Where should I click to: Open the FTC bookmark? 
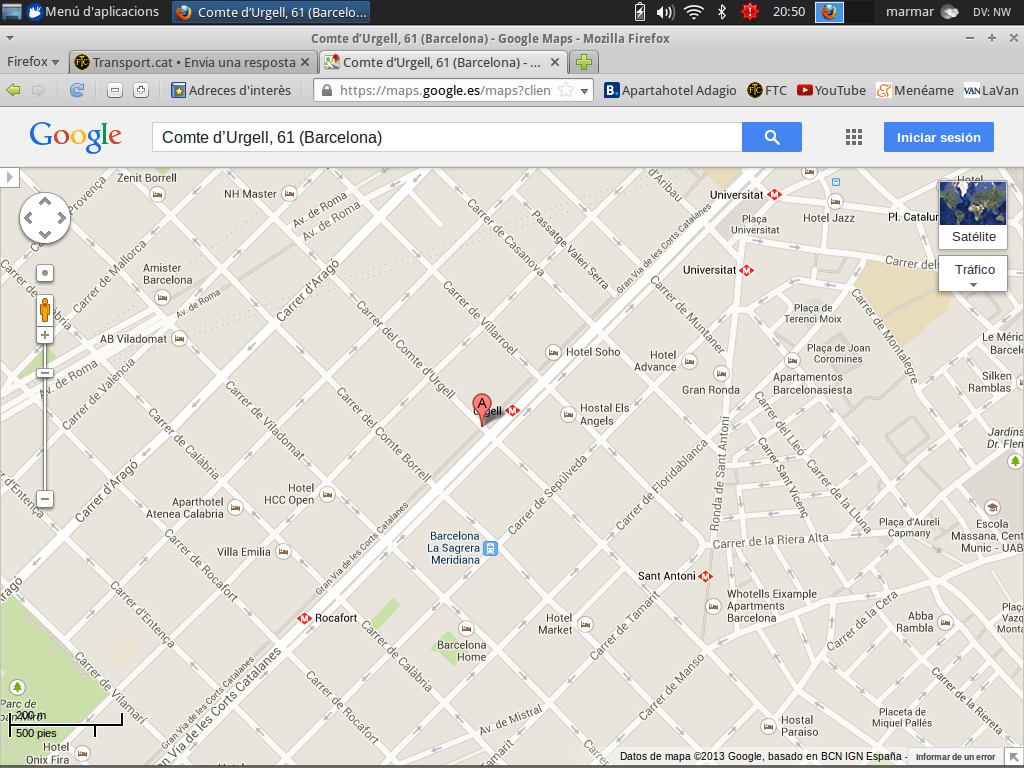(767, 90)
